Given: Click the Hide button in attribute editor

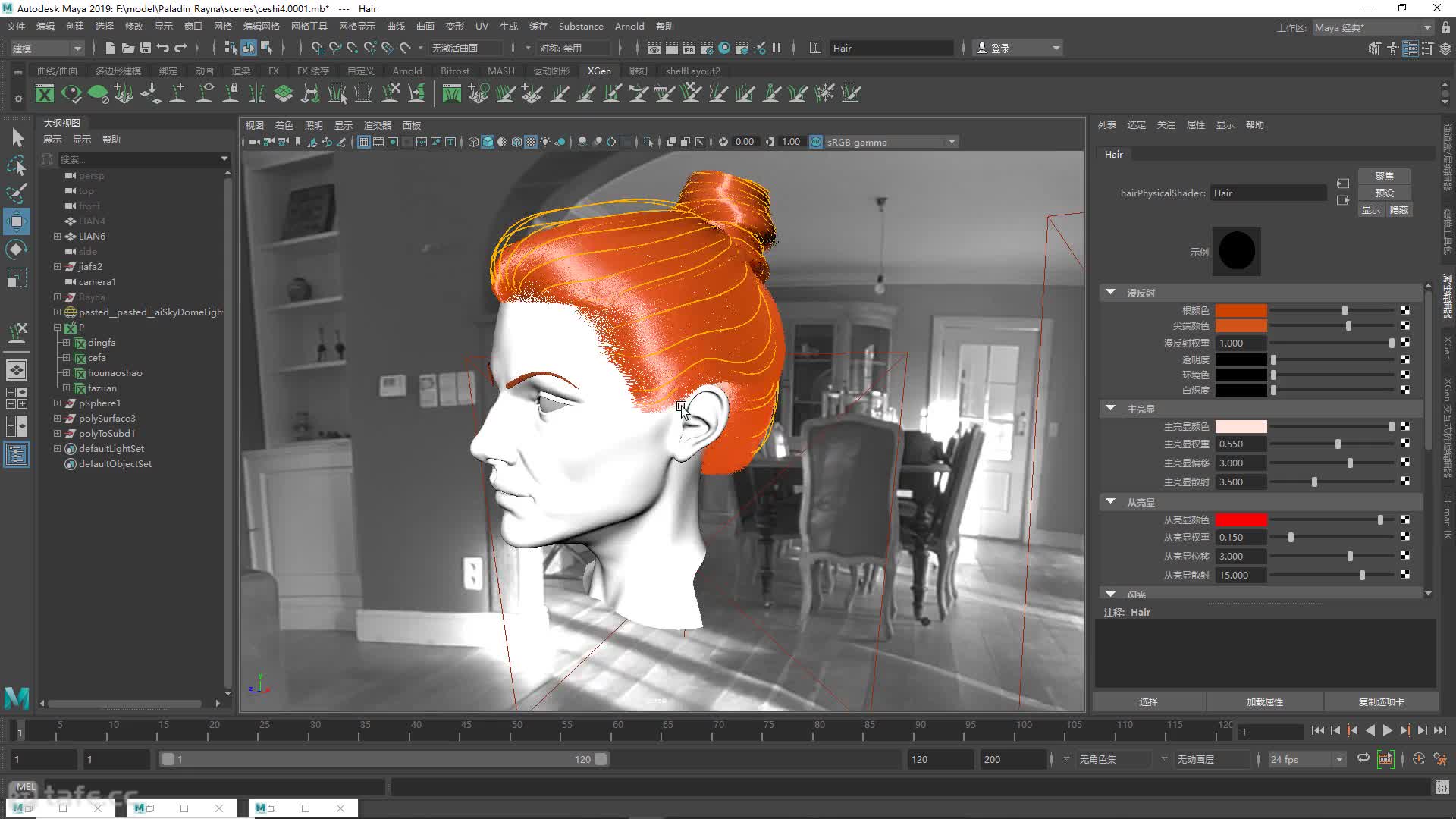Looking at the screenshot, I should (x=1398, y=209).
